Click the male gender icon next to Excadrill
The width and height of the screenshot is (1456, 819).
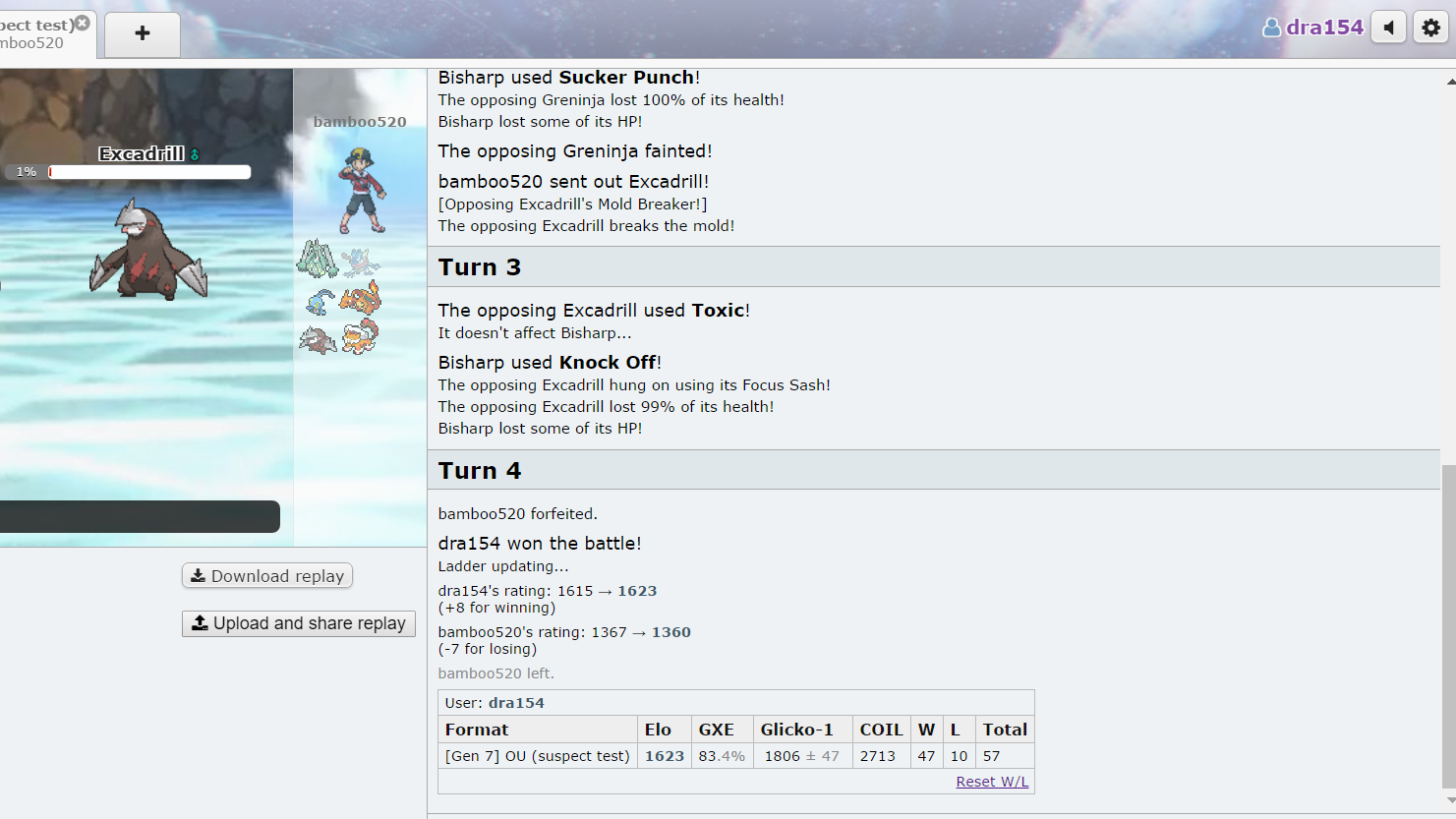pos(195,154)
